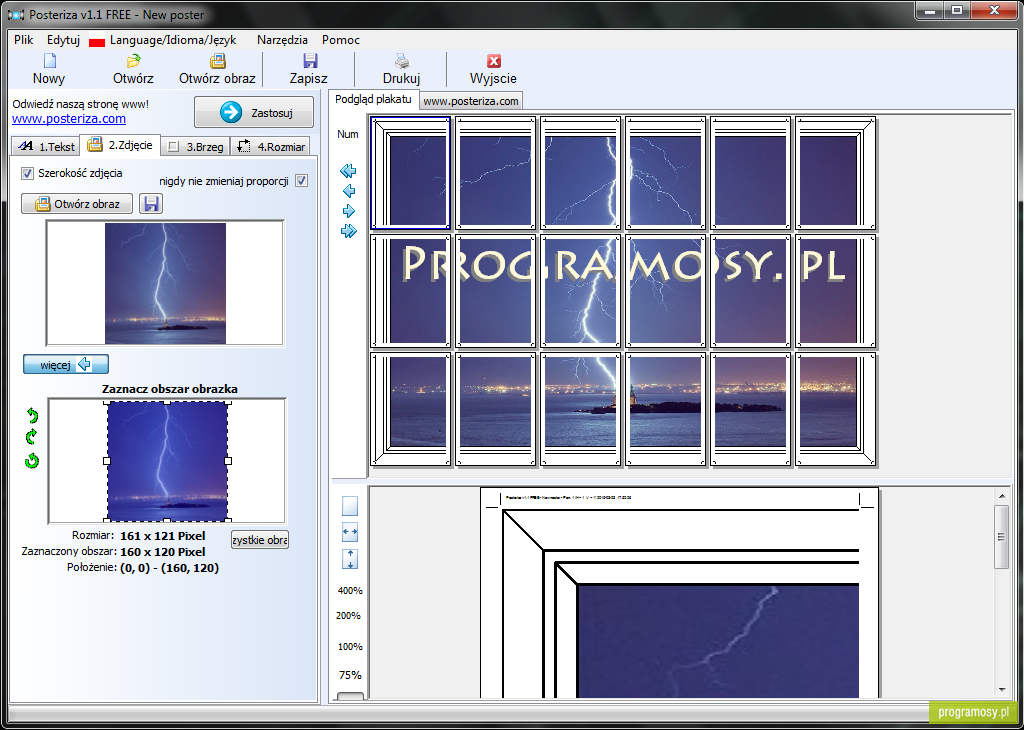Save the poster with Zapisz icon
Screen dimensions: 1024x730
coord(310,61)
